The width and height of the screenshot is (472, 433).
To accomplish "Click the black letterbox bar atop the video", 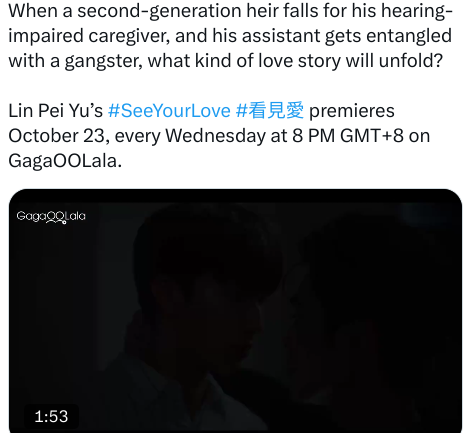I will [235, 196].
